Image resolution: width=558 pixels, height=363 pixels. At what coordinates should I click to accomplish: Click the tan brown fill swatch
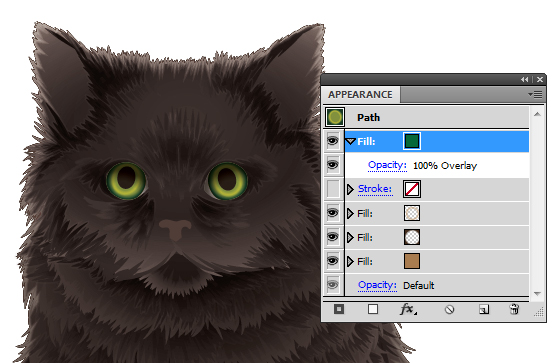tap(412, 261)
